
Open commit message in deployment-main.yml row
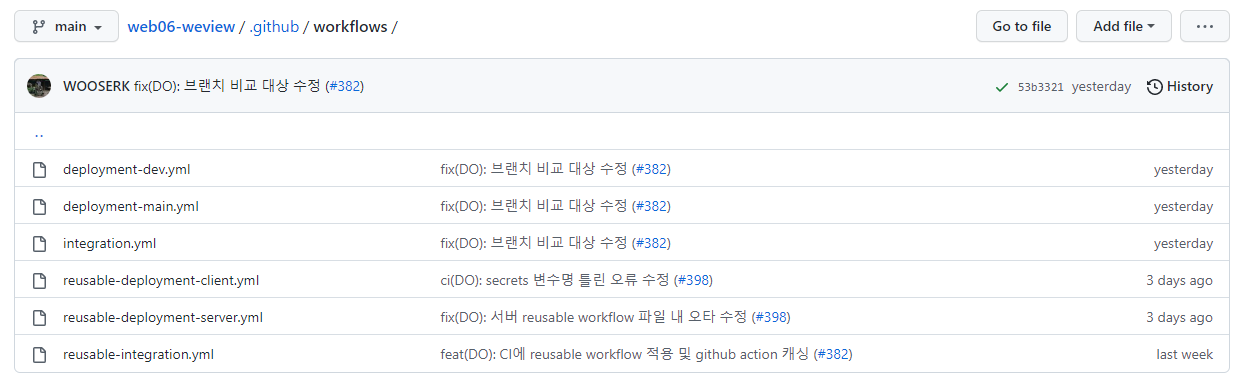click(534, 206)
